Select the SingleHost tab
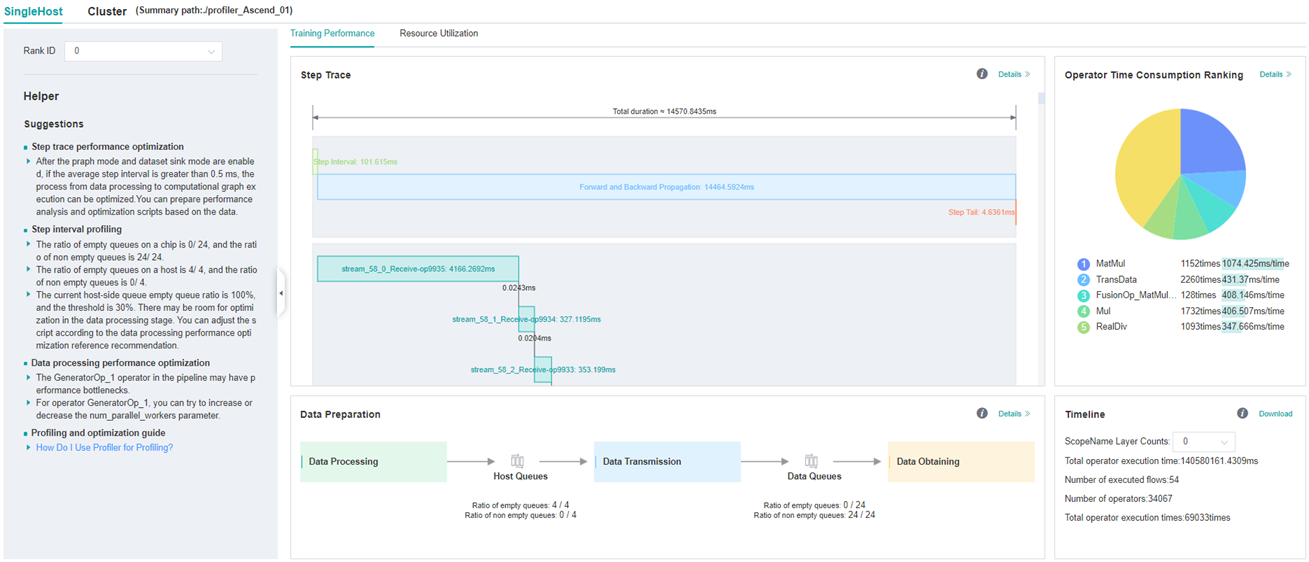The width and height of the screenshot is (1309, 562). click(33, 12)
